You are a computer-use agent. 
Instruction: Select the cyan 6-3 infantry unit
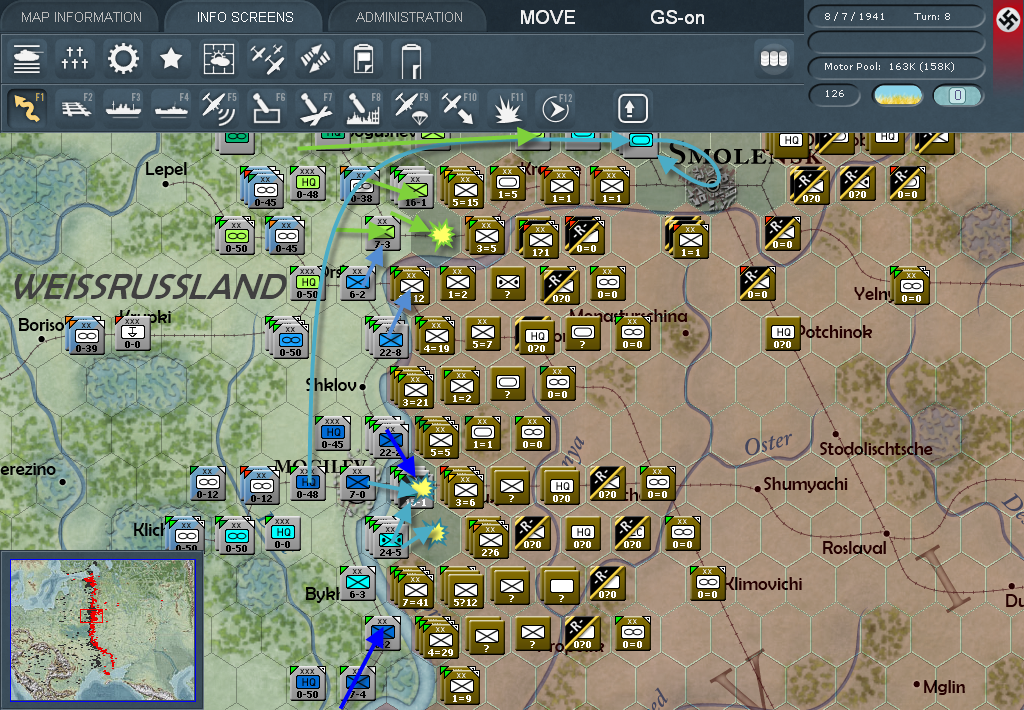357,583
